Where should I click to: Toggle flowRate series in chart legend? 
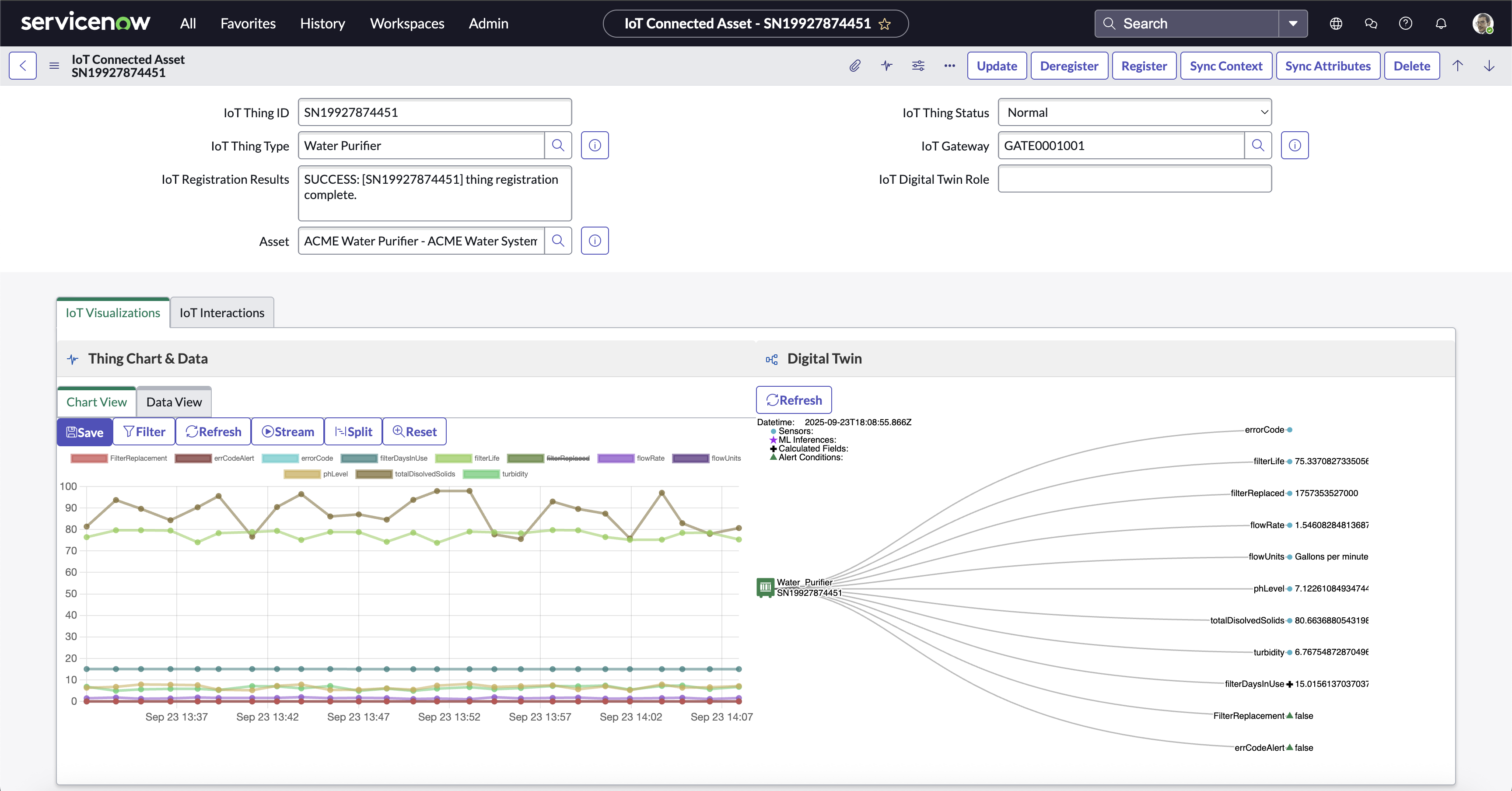[x=631, y=458]
